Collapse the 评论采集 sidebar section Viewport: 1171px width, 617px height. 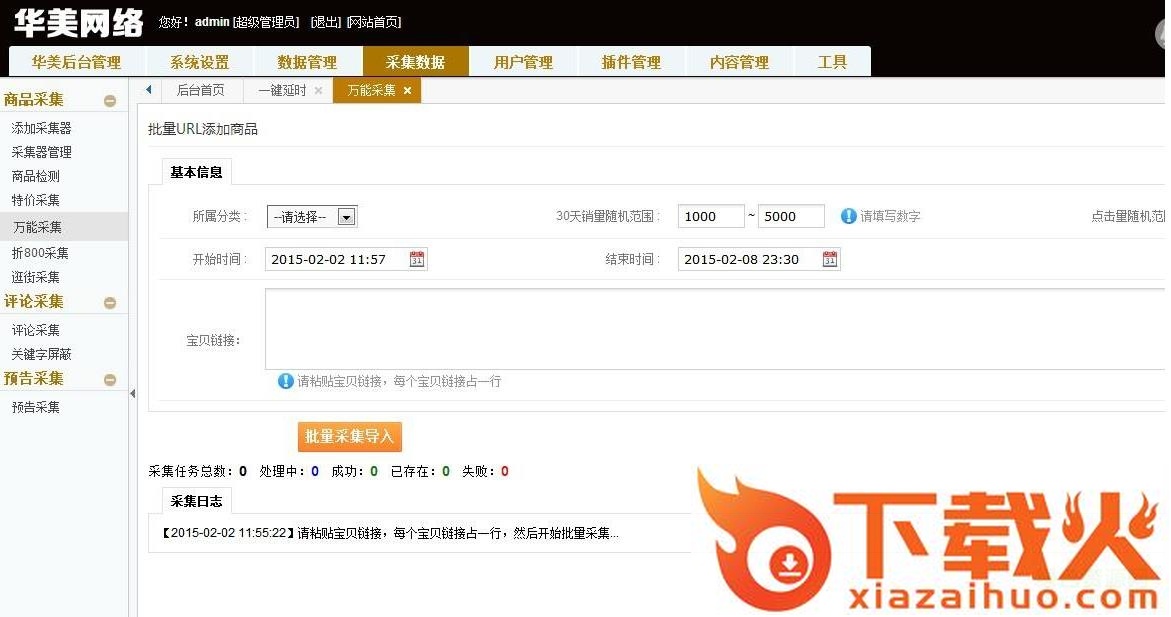[110, 303]
